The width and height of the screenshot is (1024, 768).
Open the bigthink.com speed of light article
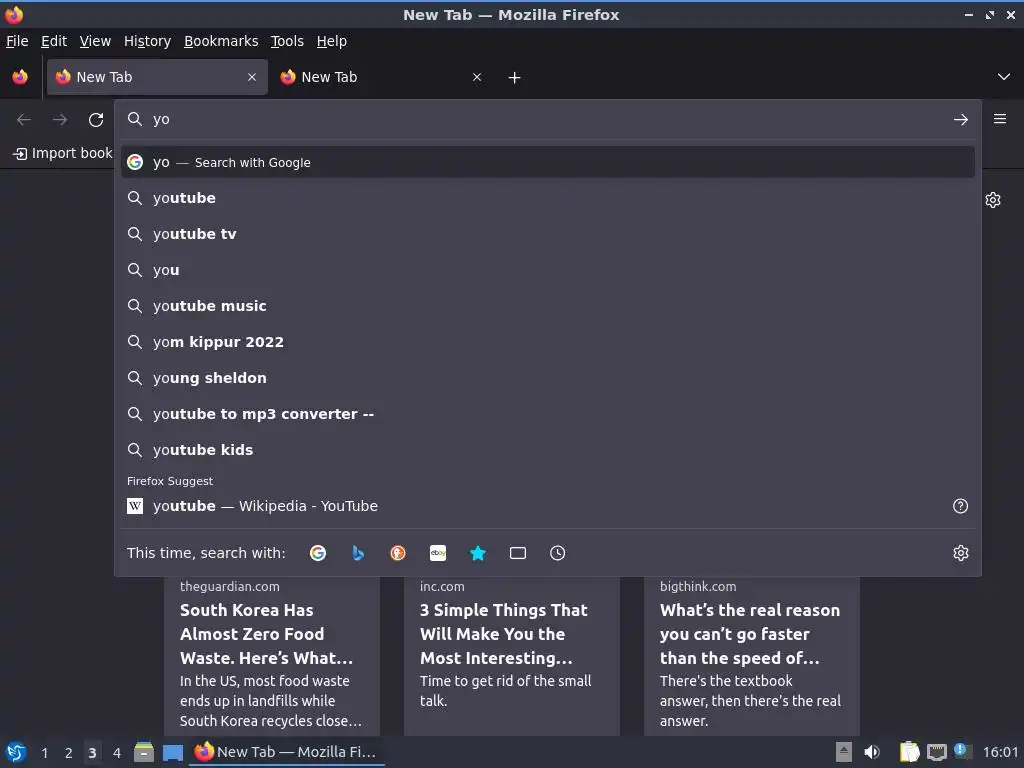752,655
